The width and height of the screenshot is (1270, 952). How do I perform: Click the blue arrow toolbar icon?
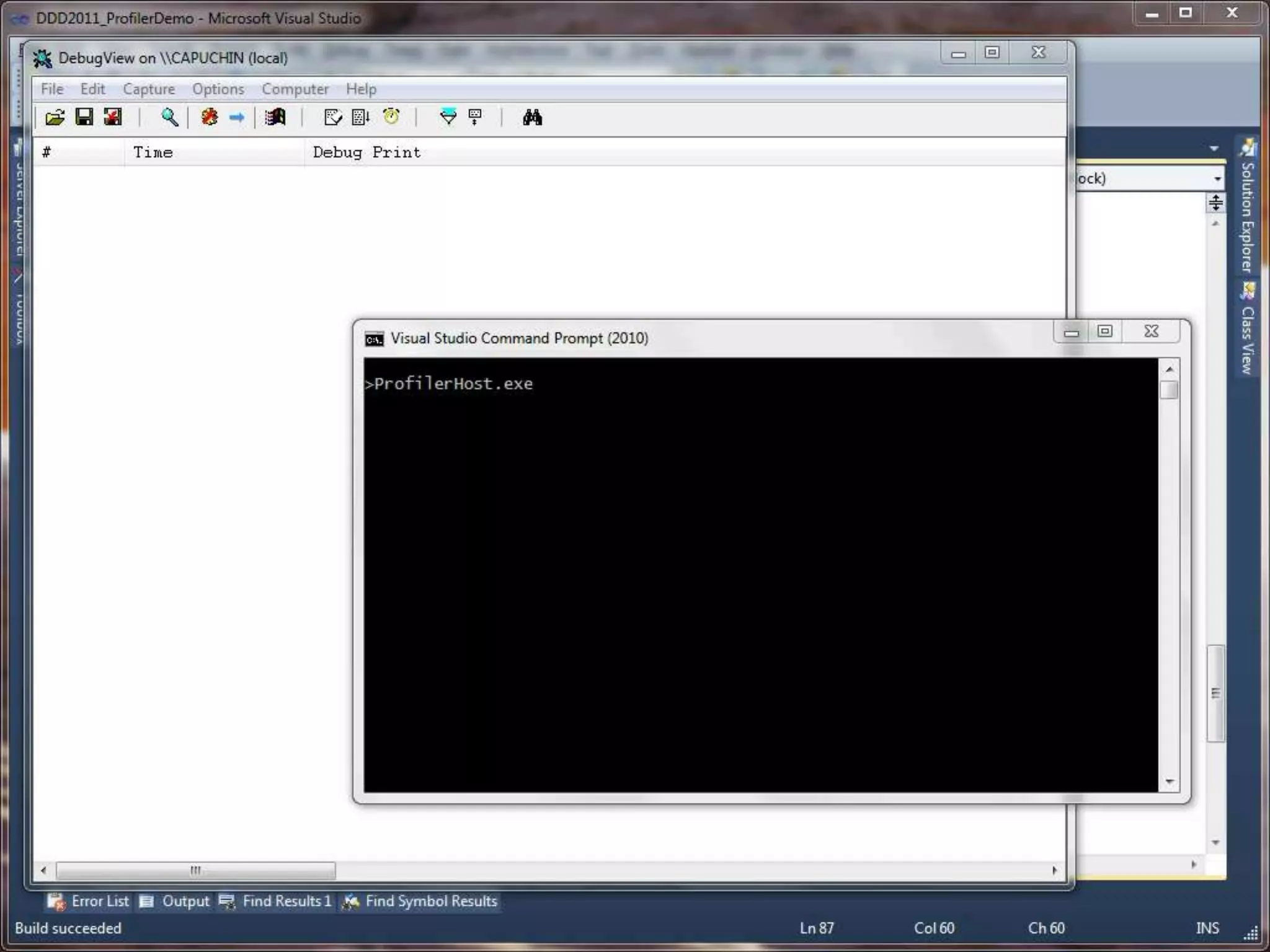237,117
